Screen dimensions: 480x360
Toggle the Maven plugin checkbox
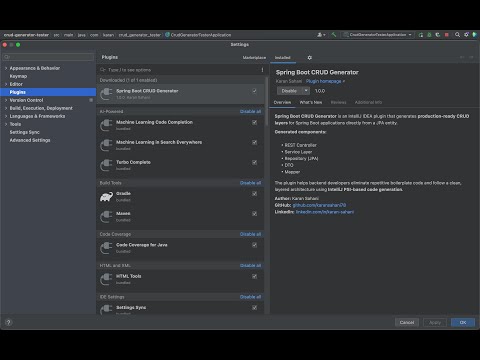coord(254,214)
